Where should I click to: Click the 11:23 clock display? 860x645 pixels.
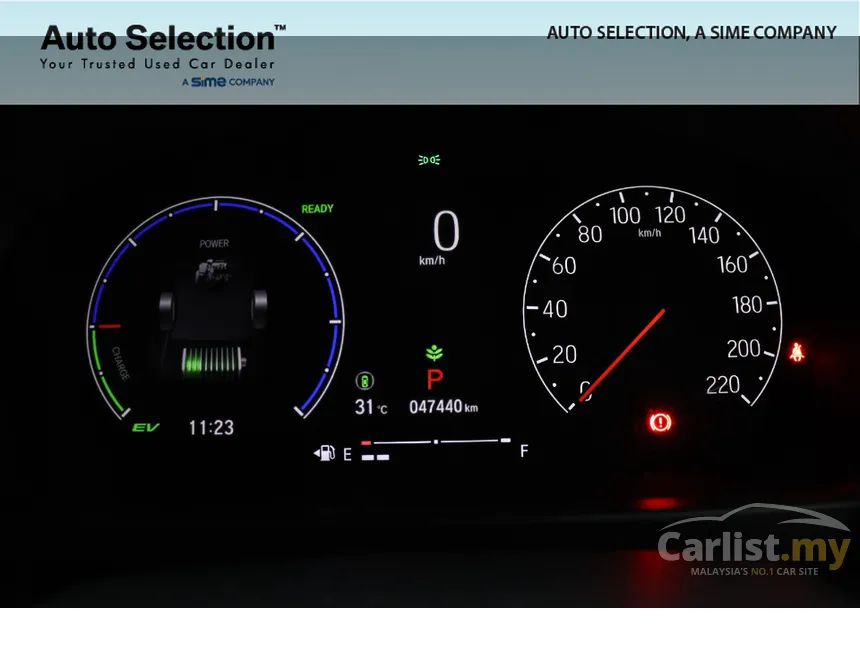pyautogui.click(x=211, y=428)
